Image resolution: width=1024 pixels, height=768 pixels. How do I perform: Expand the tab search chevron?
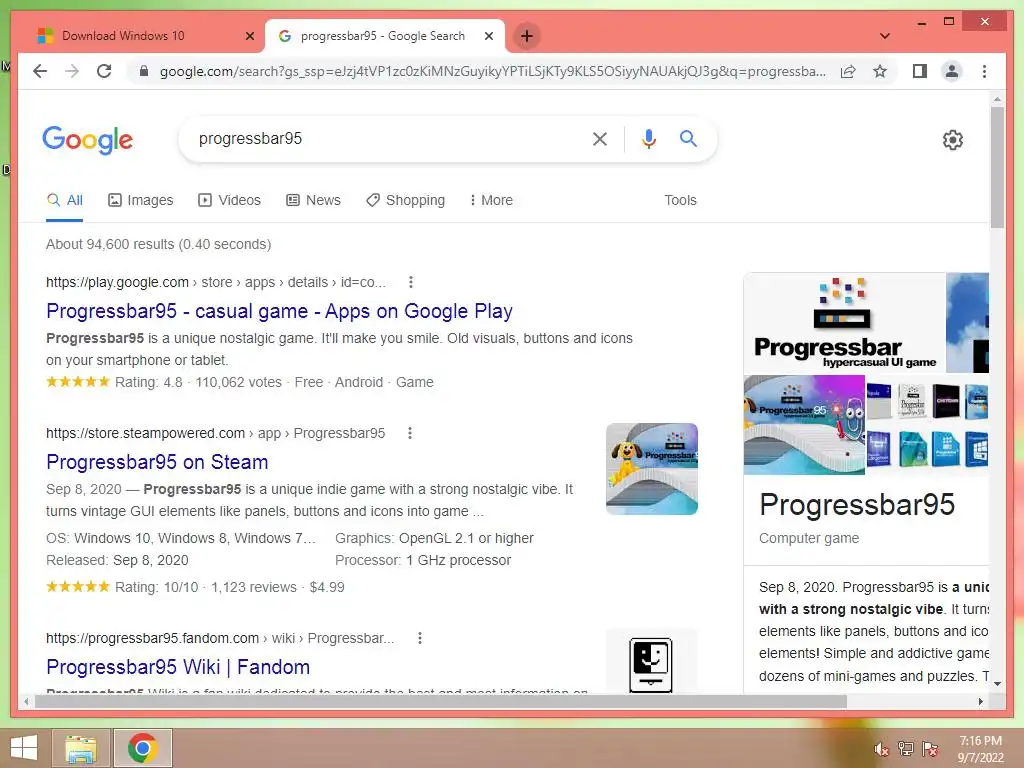tap(885, 36)
